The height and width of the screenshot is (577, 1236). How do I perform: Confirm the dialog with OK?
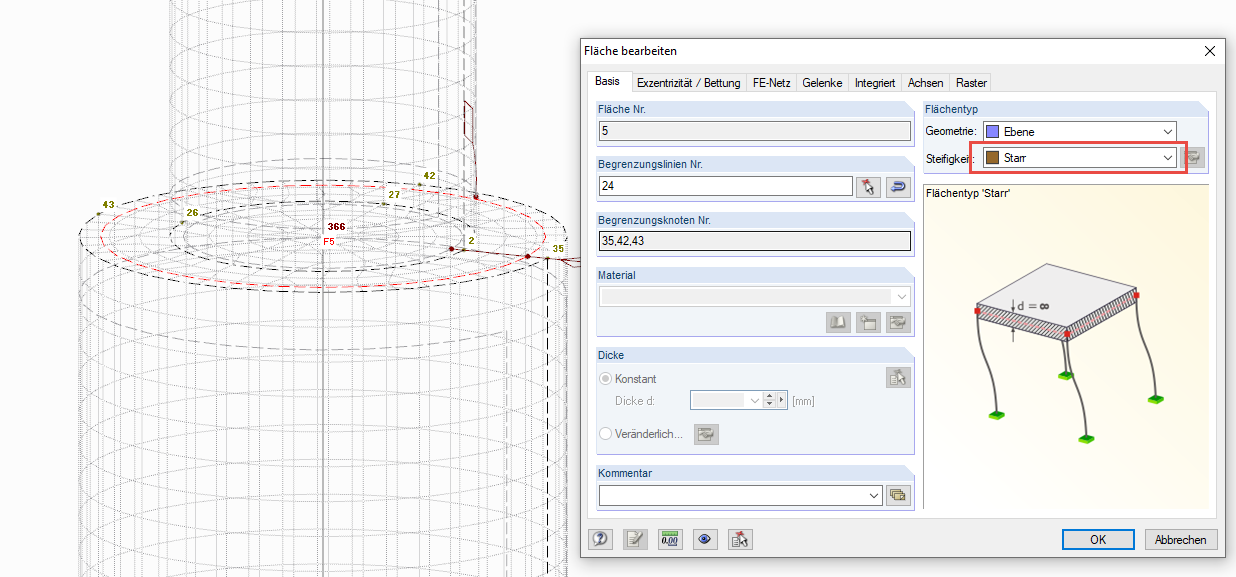(x=1098, y=539)
